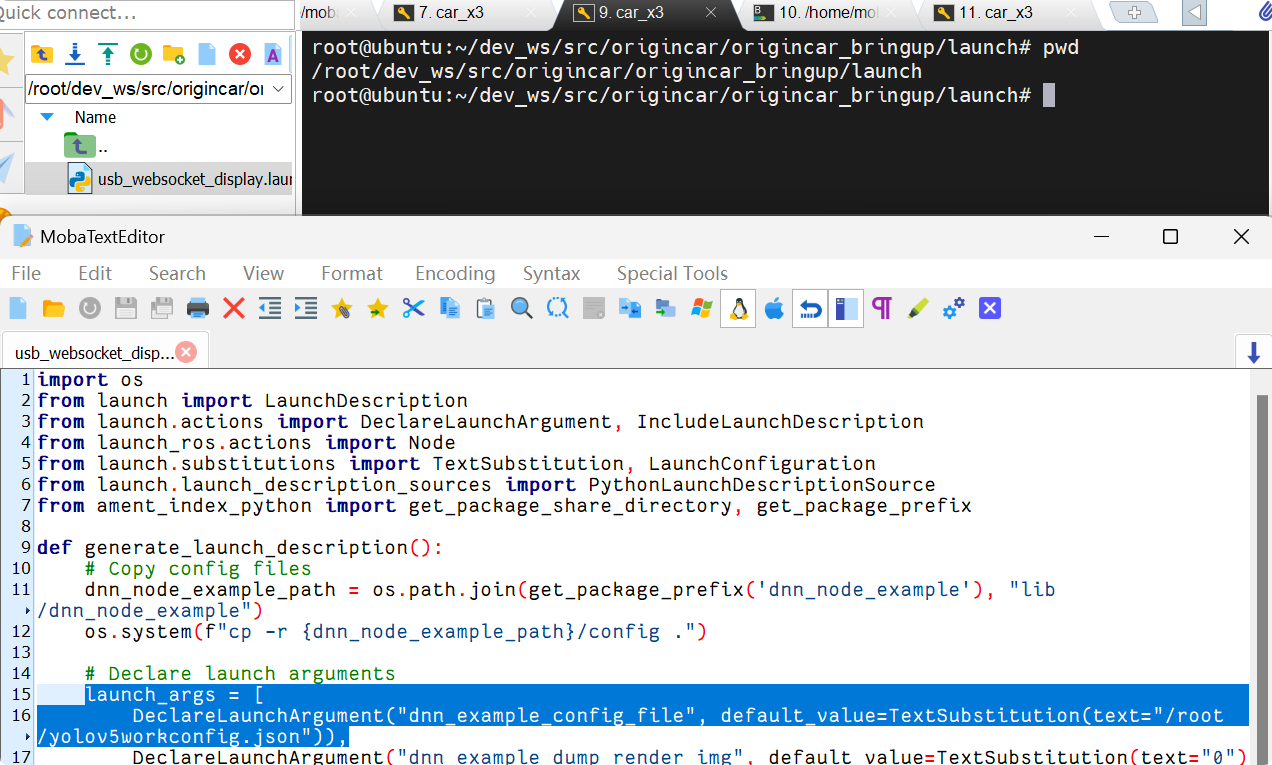
Task: Click the terminal pane at the command prompt
Action: coord(1048,95)
